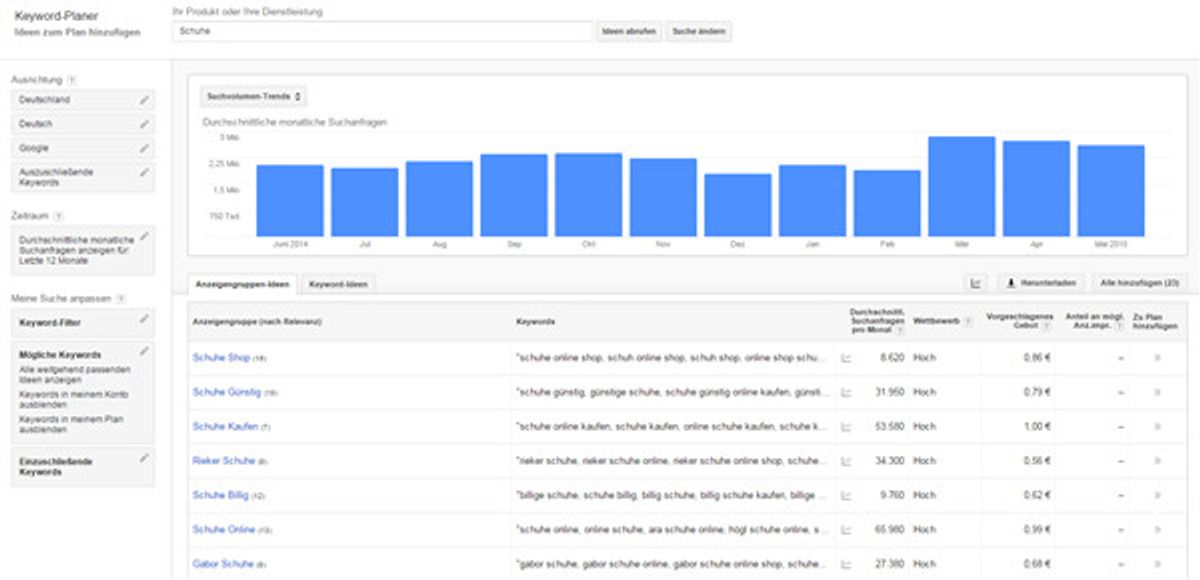Open the Schuhe Shop ad group link
Screen dimensions: 1200x580
click(221, 358)
